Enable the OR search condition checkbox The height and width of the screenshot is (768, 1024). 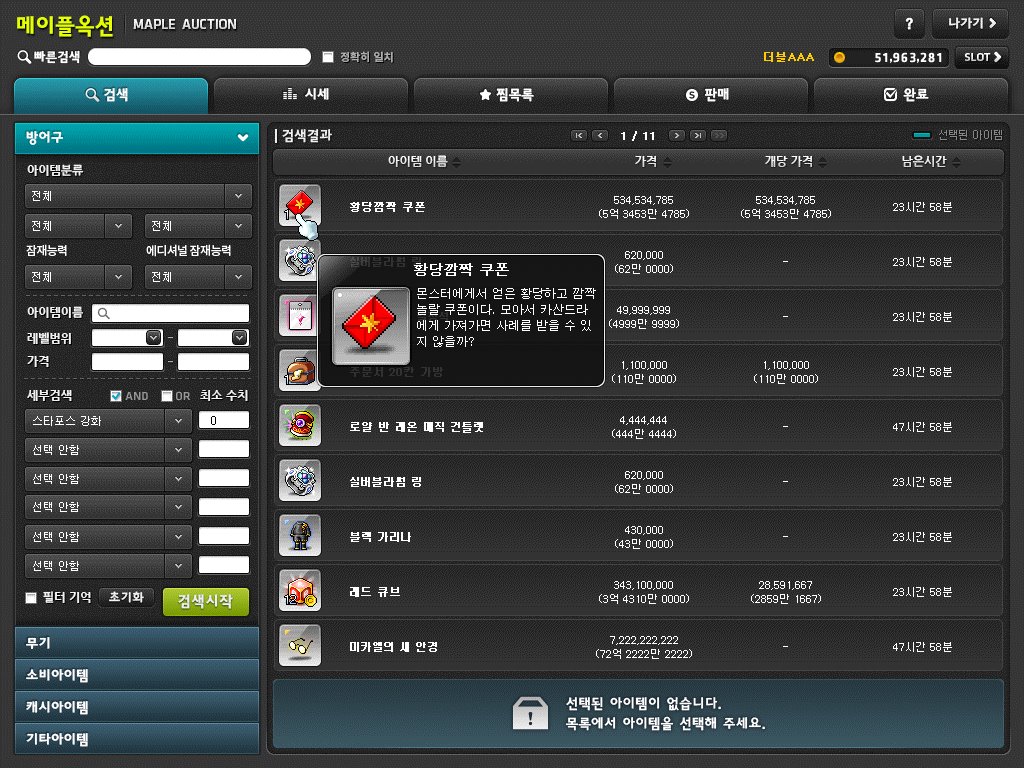pos(167,396)
